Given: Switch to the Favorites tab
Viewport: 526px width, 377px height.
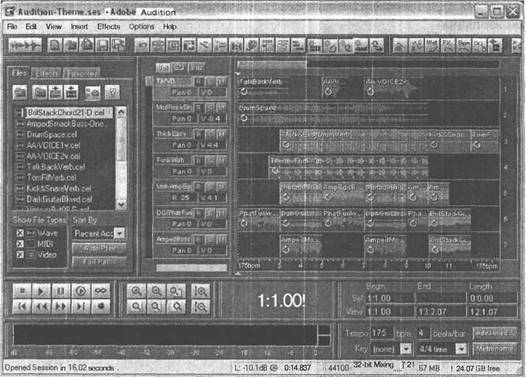Looking at the screenshot, I should [x=82, y=73].
